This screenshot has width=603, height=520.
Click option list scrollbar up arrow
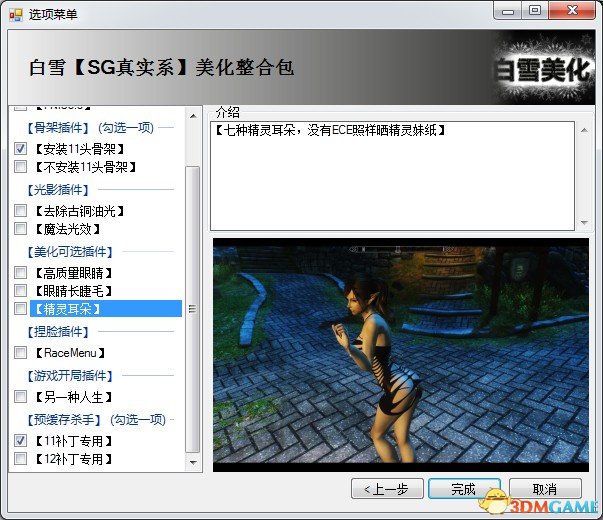click(193, 115)
